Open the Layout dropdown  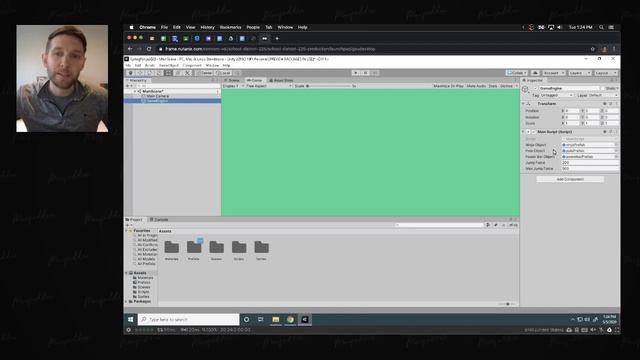point(606,73)
